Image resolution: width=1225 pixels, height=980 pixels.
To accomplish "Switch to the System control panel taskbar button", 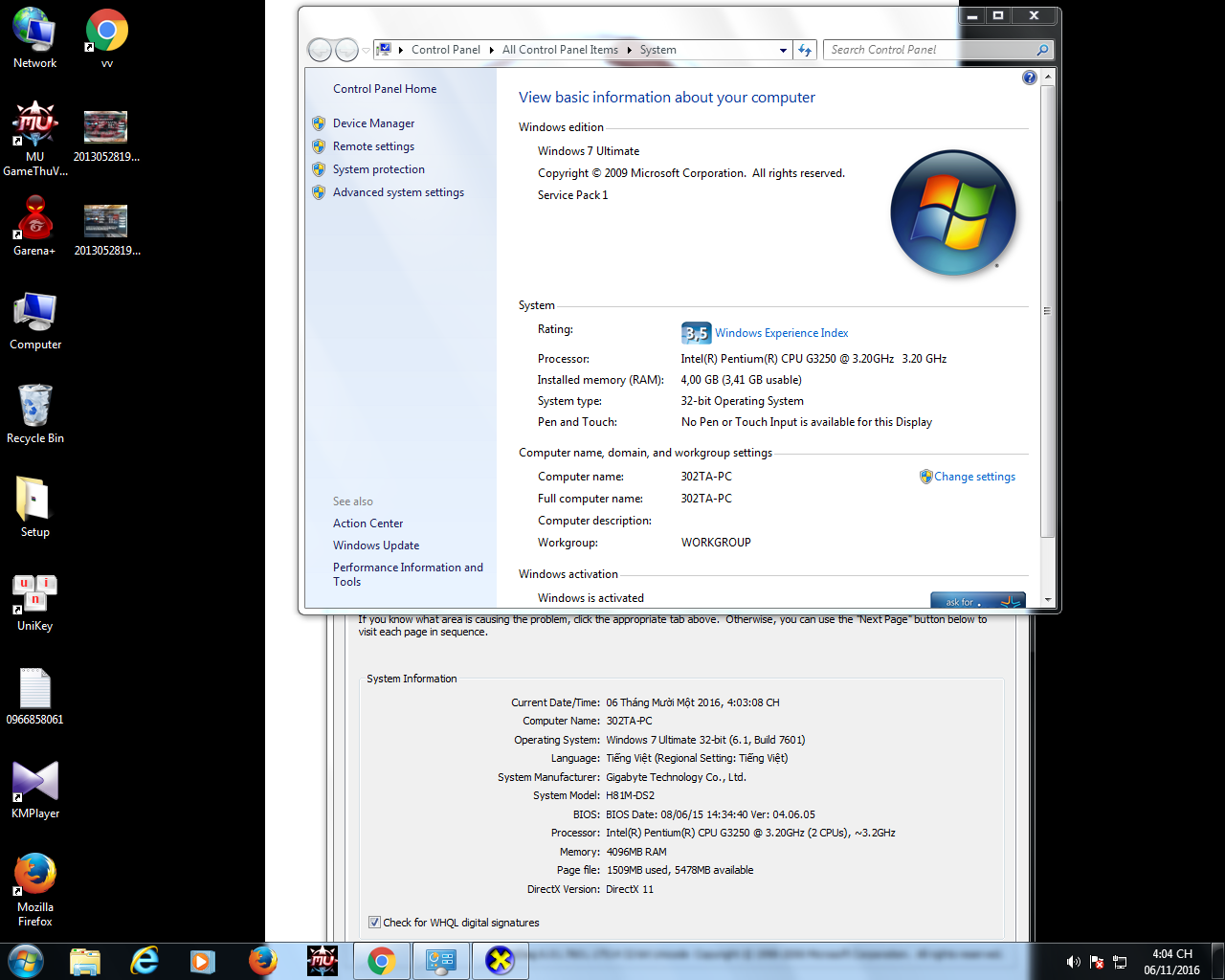I will (441, 961).
